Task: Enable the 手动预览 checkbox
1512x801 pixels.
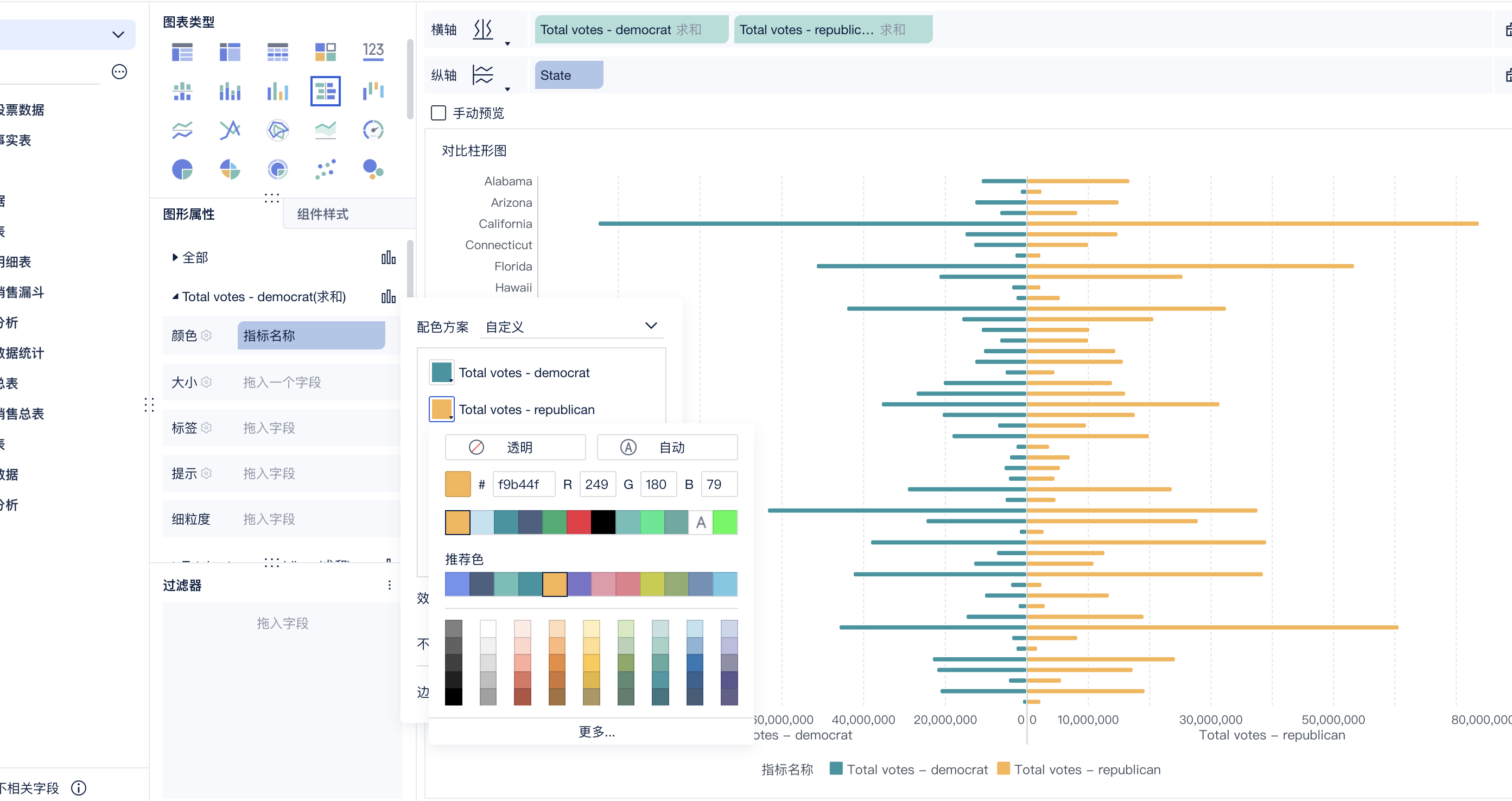Action: pyautogui.click(x=439, y=113)
